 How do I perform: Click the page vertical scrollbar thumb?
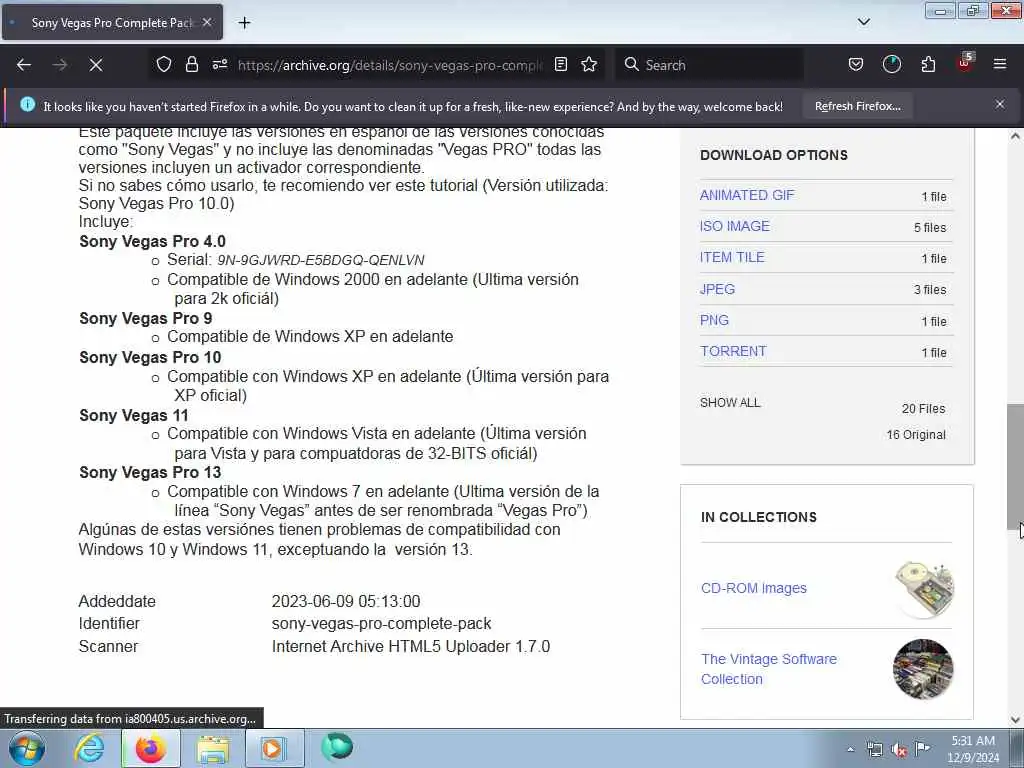click(1015, 467)
